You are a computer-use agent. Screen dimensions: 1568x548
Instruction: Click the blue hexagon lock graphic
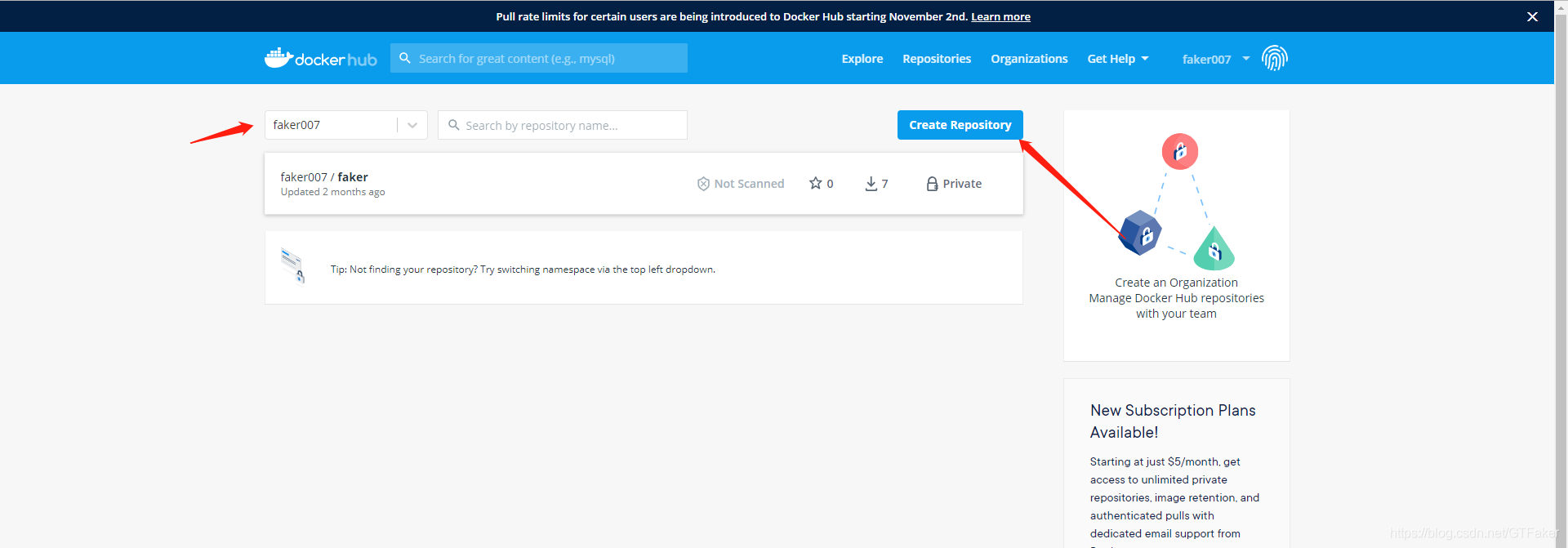click(x=1140, y=233)
